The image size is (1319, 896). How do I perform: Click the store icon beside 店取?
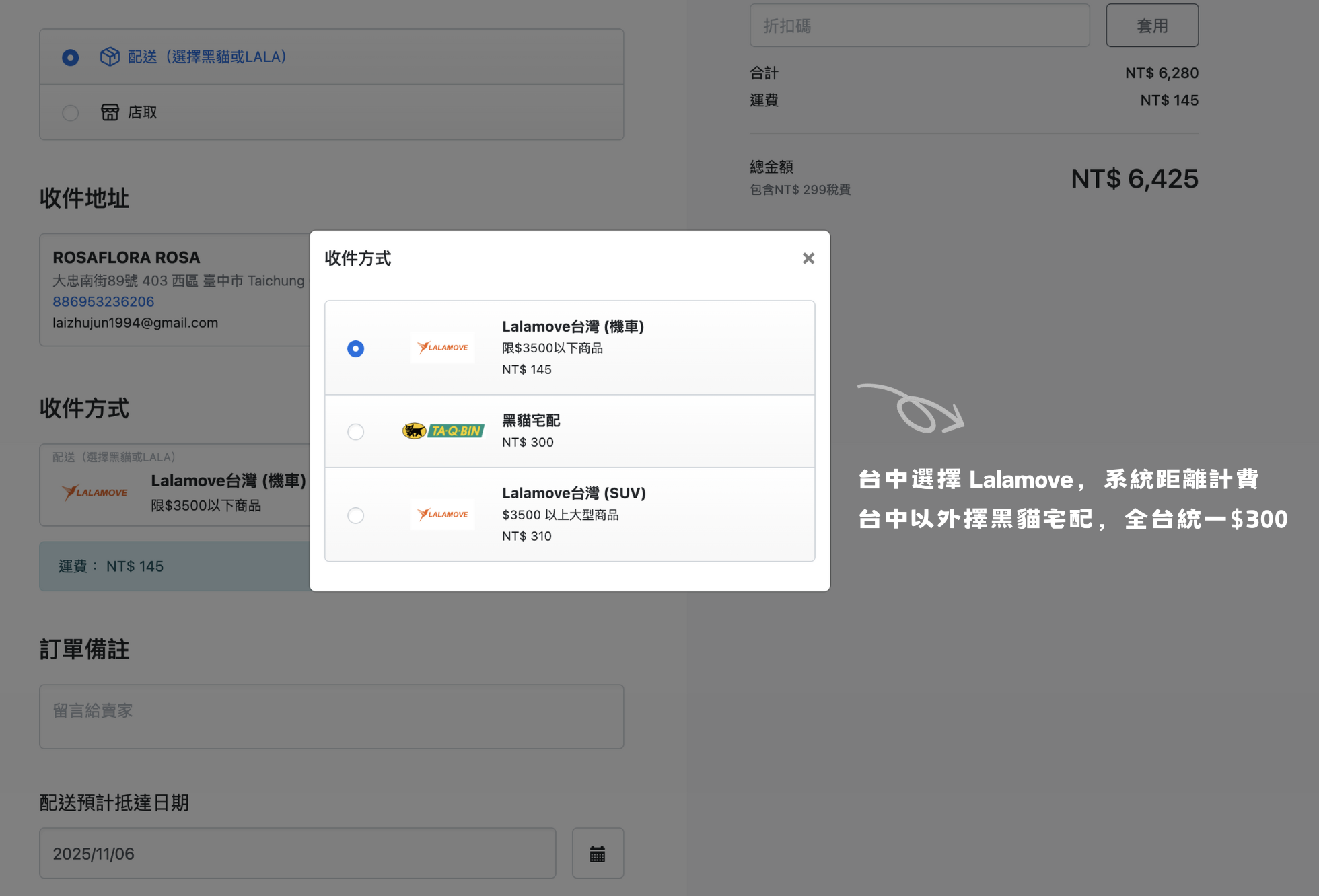click(110, 112)
